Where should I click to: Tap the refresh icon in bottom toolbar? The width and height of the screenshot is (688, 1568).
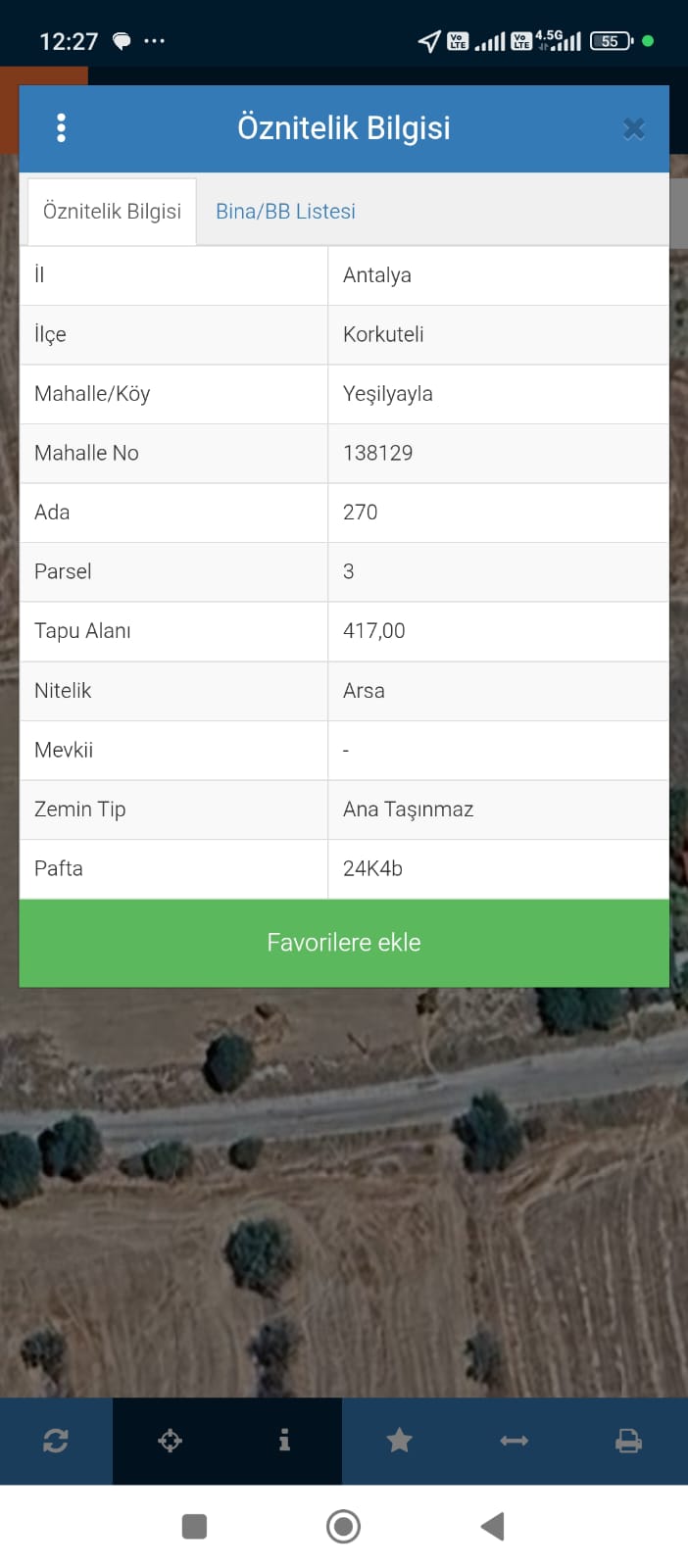coord(56,1441)
